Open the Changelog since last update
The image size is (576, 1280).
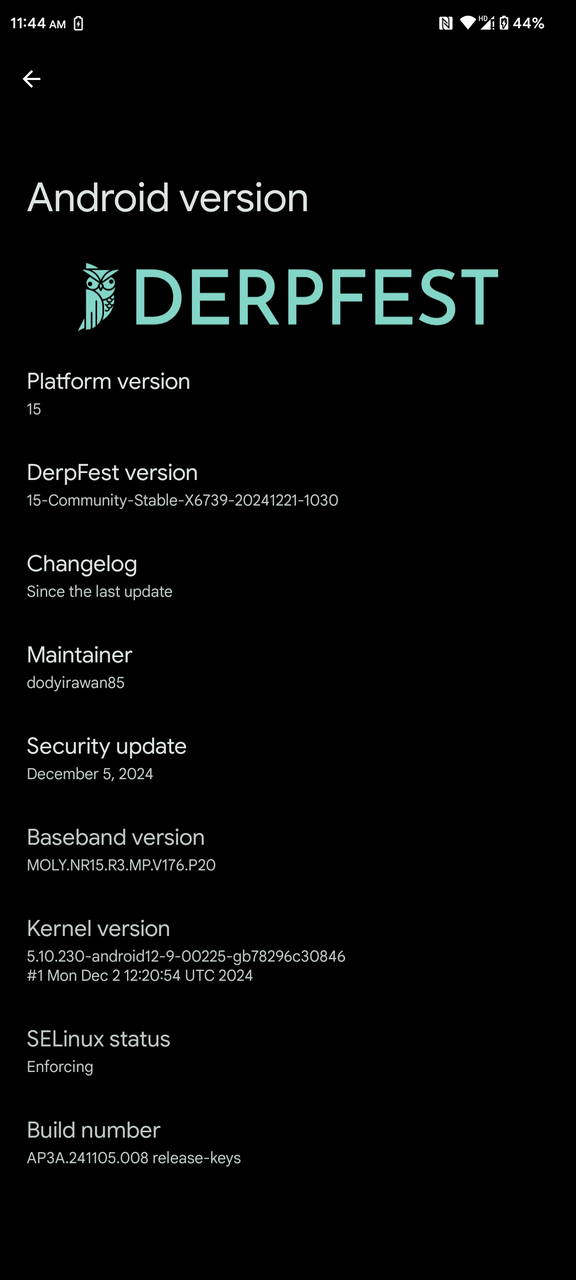click(288, 577)
